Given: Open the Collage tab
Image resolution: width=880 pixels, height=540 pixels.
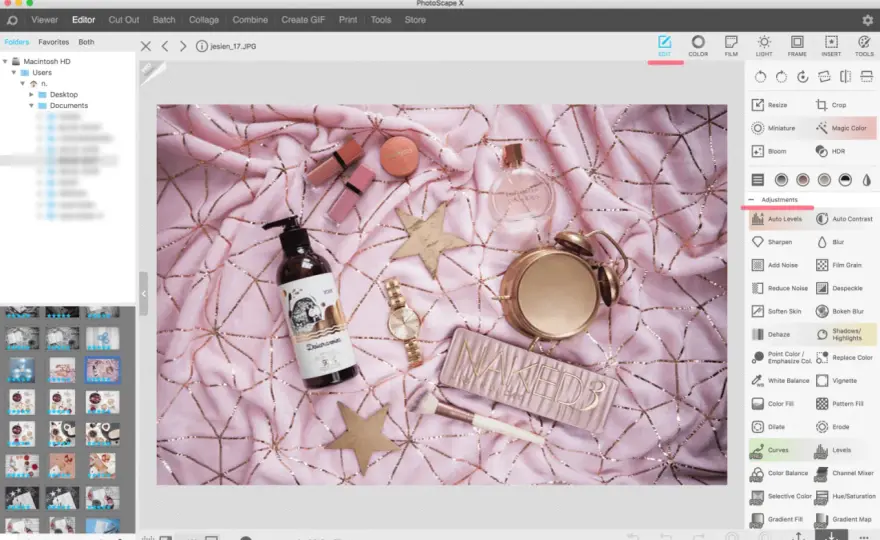Looking at the screenshot, I should (204, 20).
